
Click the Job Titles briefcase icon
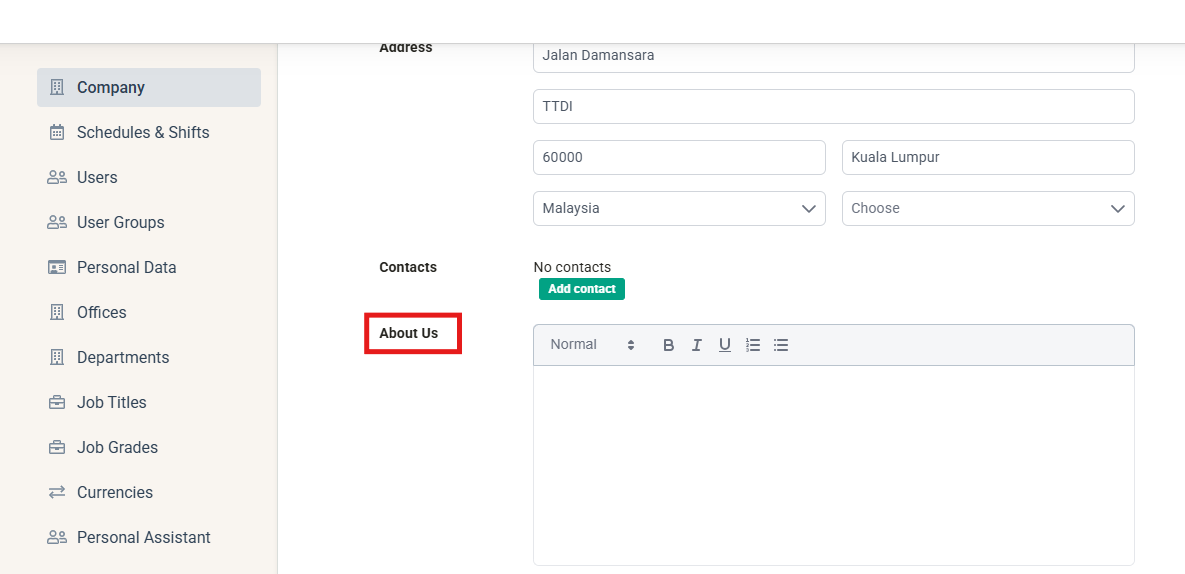point(57,403)
